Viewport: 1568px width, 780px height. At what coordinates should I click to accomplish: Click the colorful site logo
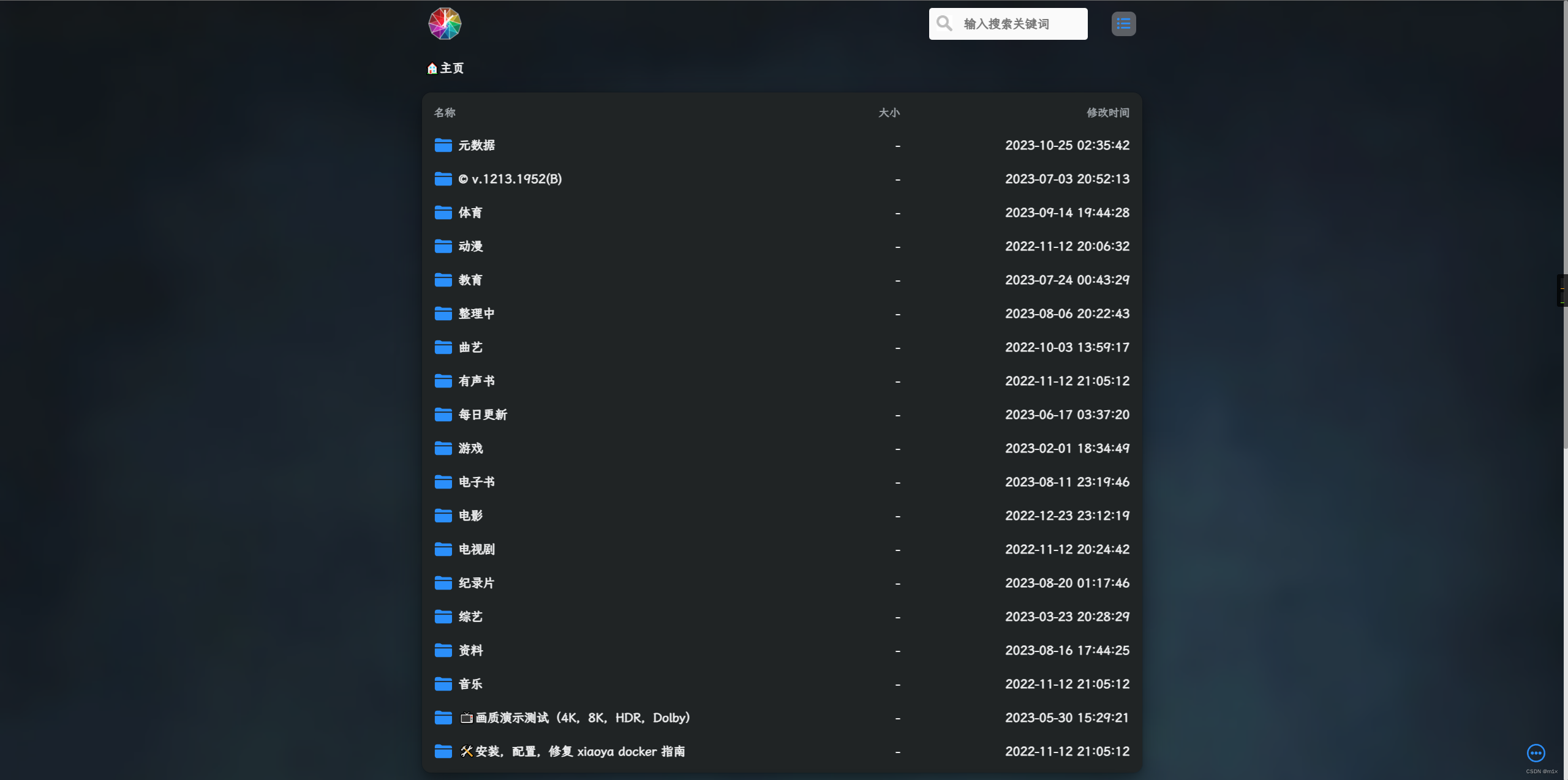pyautogui.click(x=445, y=24)
